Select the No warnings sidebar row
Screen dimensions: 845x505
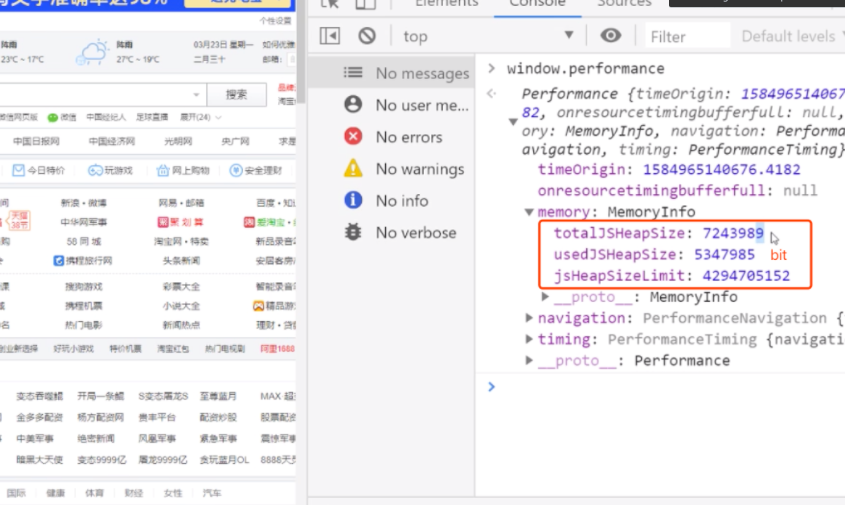392,168
